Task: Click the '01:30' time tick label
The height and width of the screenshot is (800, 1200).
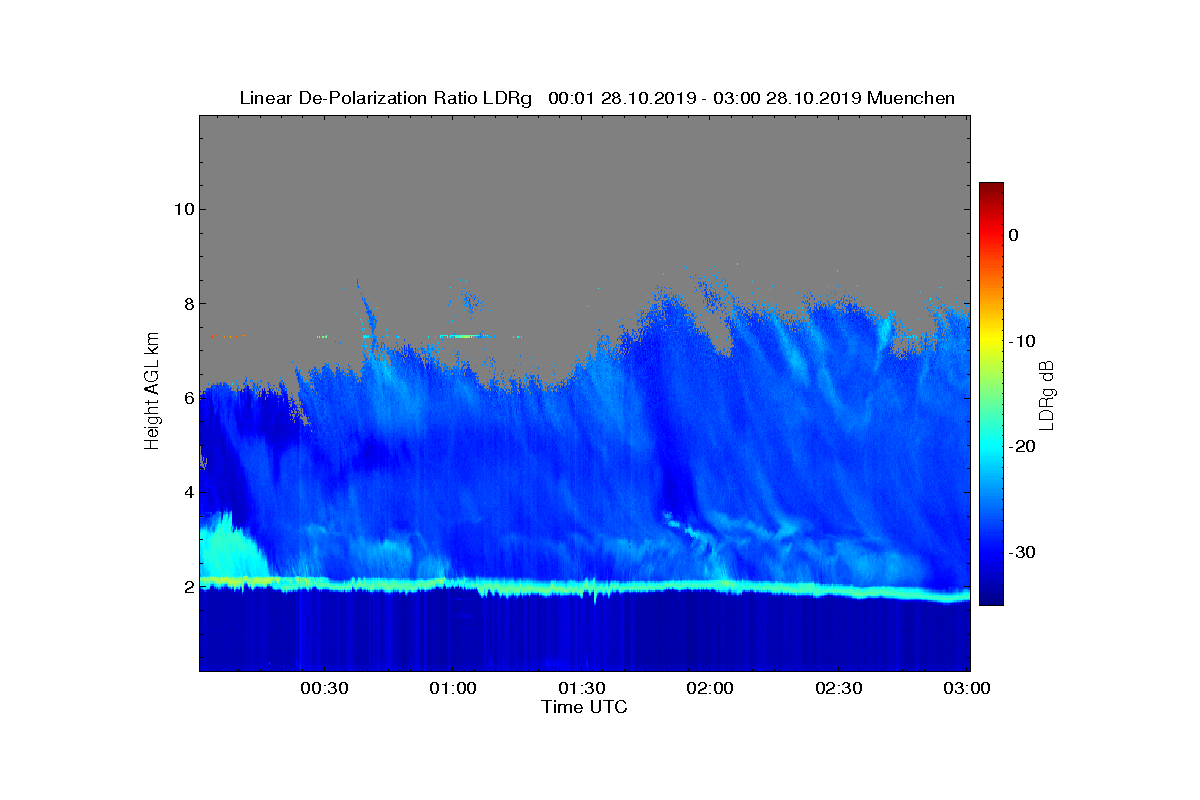Action: pos(581,688)
